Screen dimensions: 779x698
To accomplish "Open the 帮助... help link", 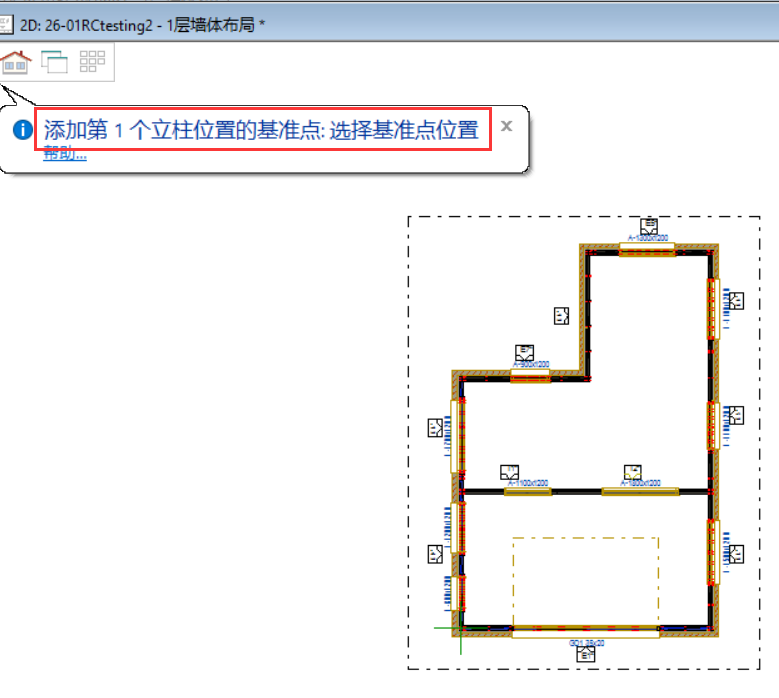I will pos(65,154).
